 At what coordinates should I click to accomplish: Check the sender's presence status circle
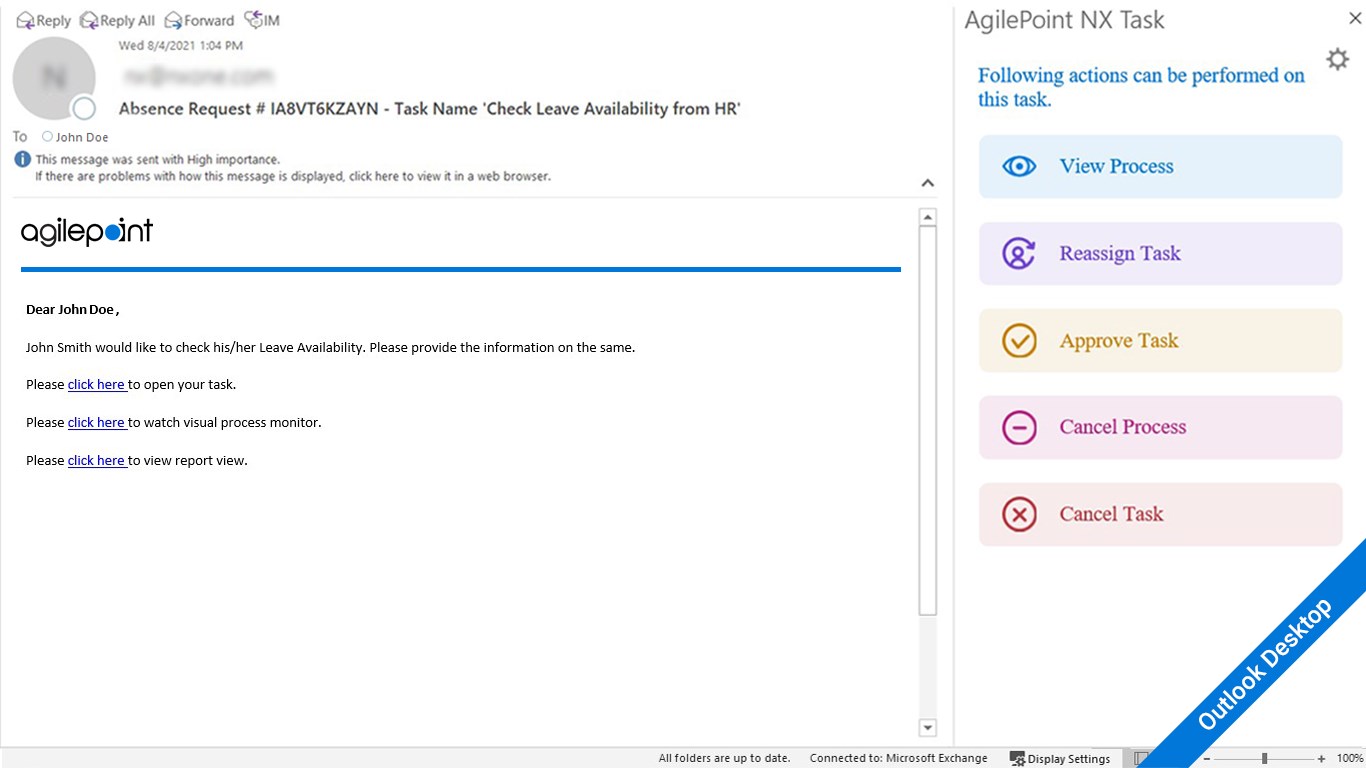84,109
